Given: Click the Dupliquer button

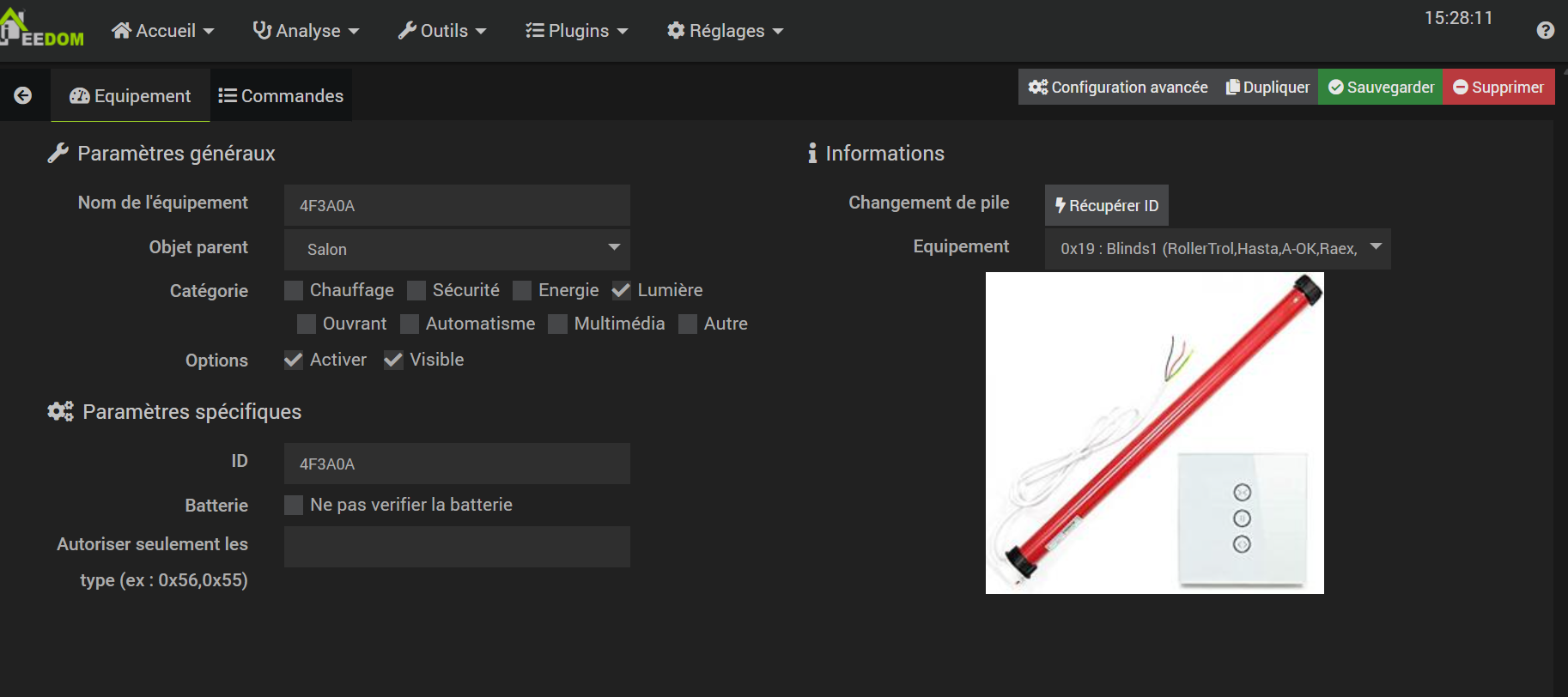Looking at the screenshot, I should point(1267,87).
